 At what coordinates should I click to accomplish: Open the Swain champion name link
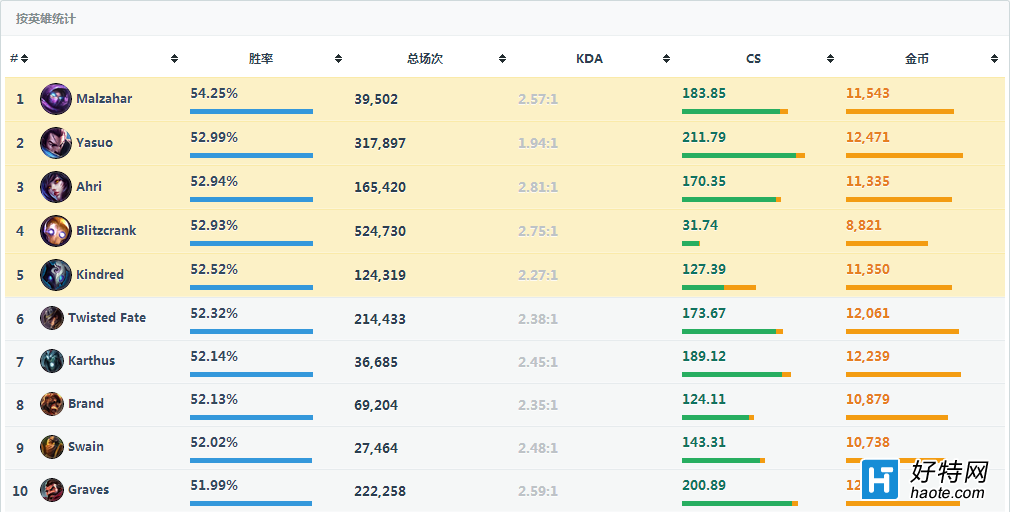pyautogui.click(x=86, y=447)
